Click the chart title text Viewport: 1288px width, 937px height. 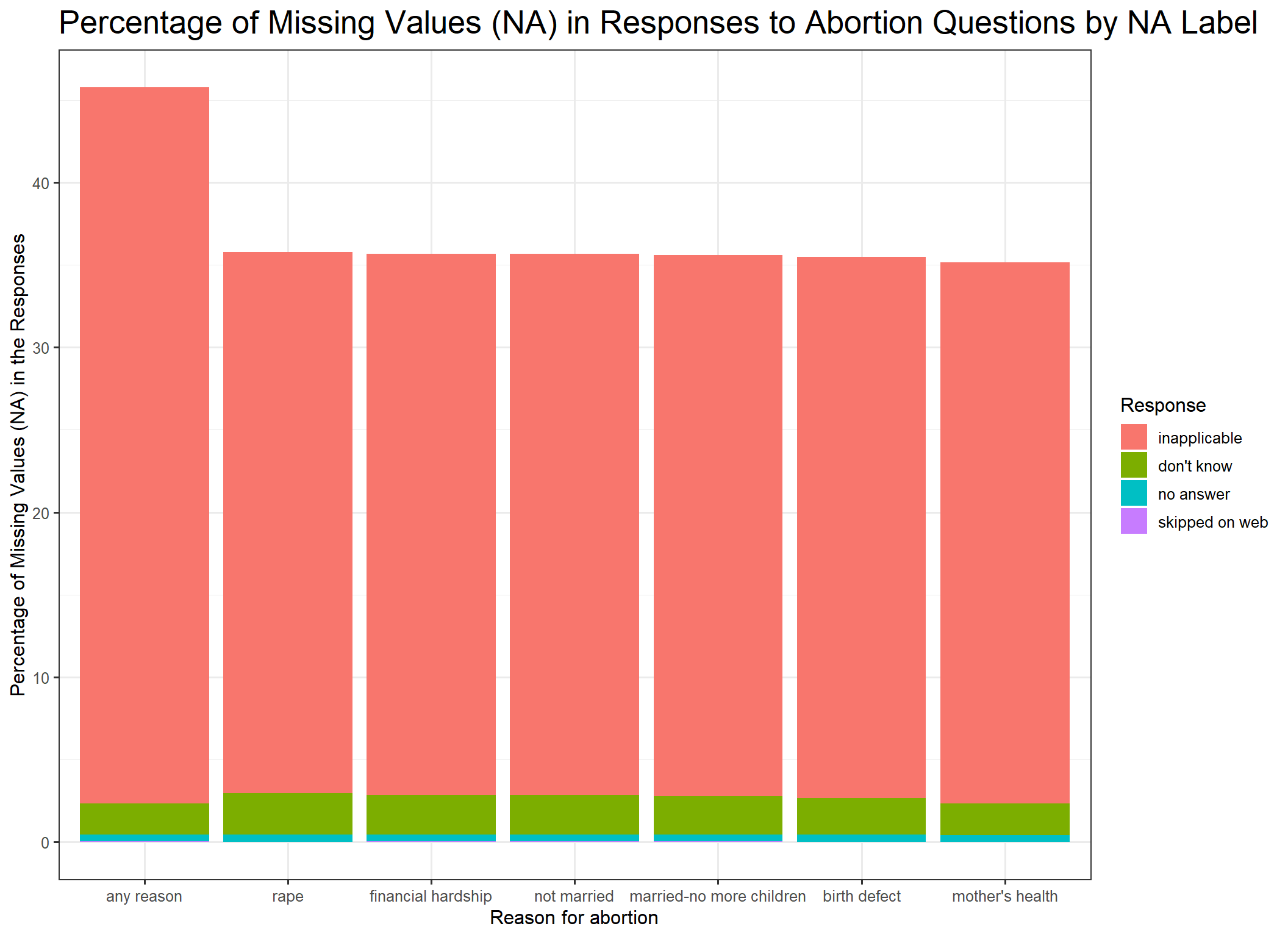[658, 23]
